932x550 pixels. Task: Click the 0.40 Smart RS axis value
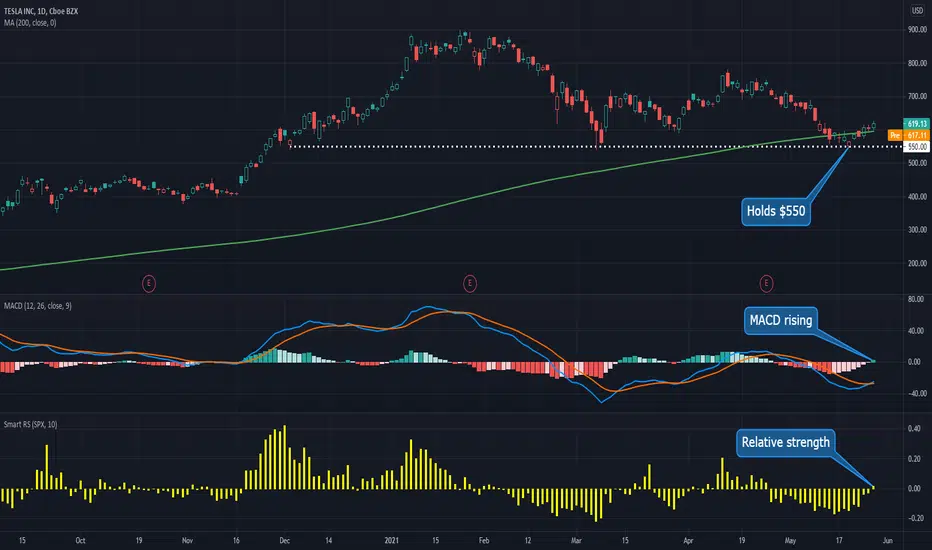914,429
